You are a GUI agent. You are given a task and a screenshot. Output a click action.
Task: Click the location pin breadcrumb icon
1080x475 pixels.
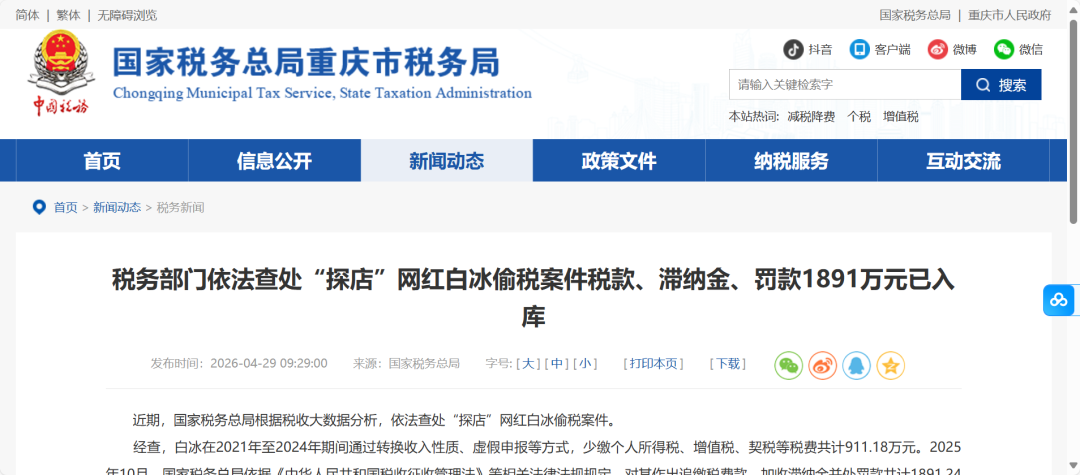click(x=39, y=207)
